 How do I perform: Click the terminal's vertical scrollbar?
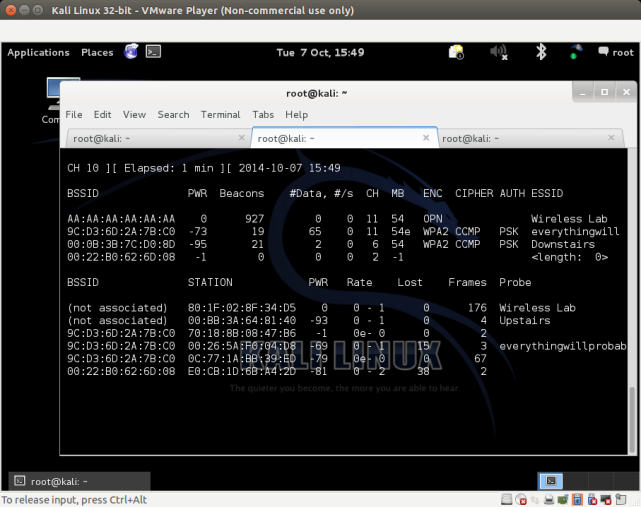pos(632,300)
